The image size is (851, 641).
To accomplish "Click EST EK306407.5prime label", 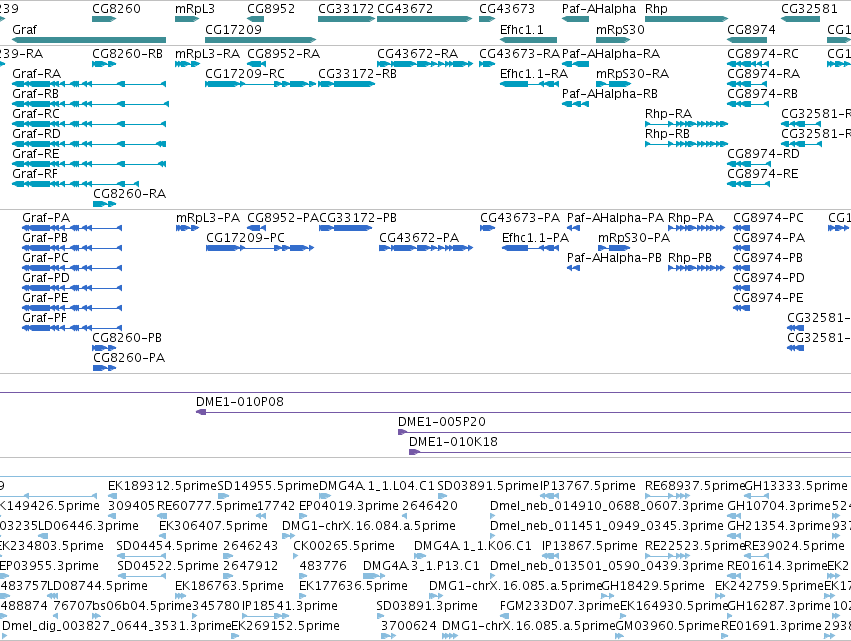I will click(213, 525).
